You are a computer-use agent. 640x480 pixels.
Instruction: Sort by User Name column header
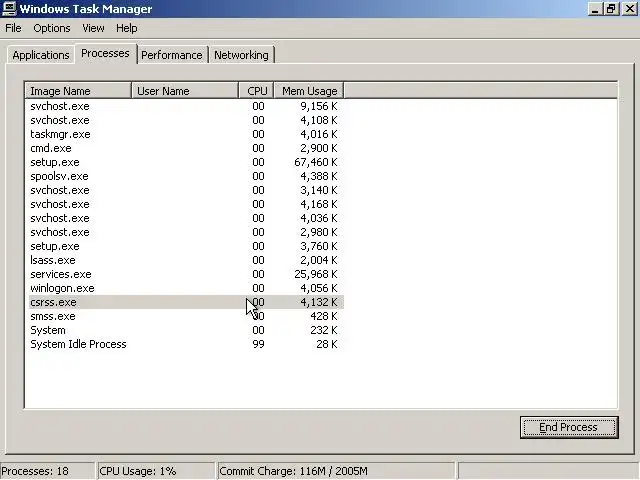click(185, 91)
